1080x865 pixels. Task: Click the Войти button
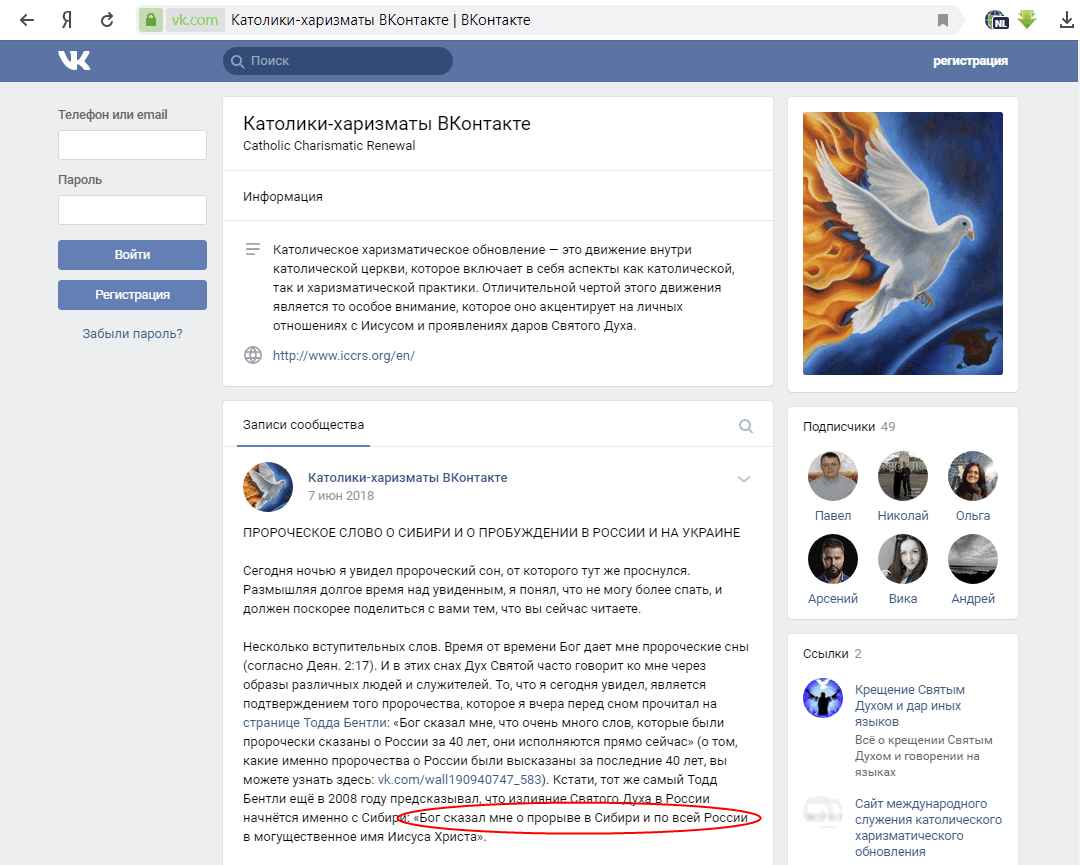(132, 254)
